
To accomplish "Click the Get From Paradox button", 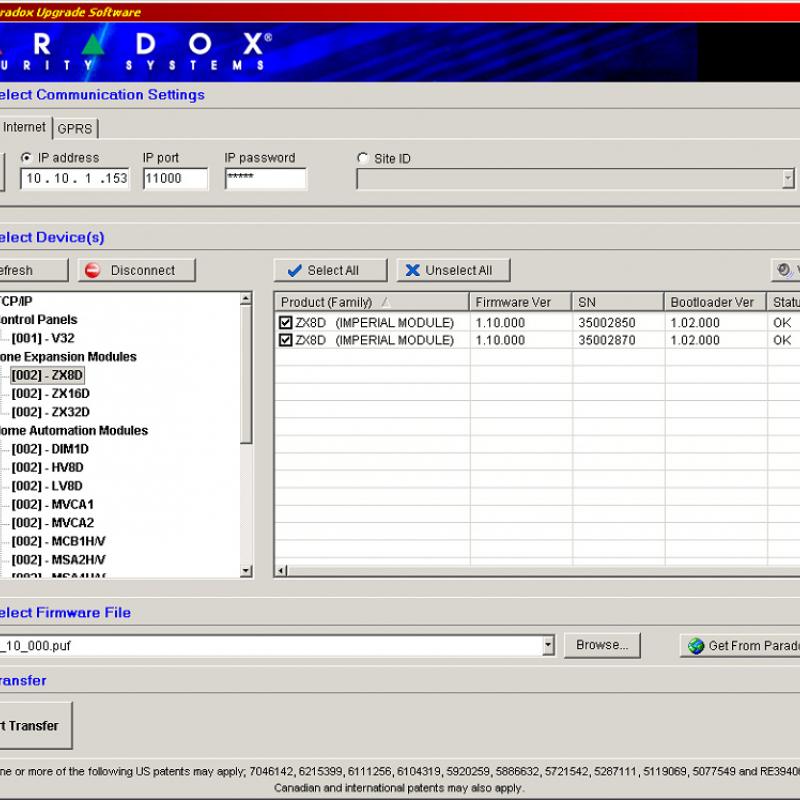I will click(740, 646).
